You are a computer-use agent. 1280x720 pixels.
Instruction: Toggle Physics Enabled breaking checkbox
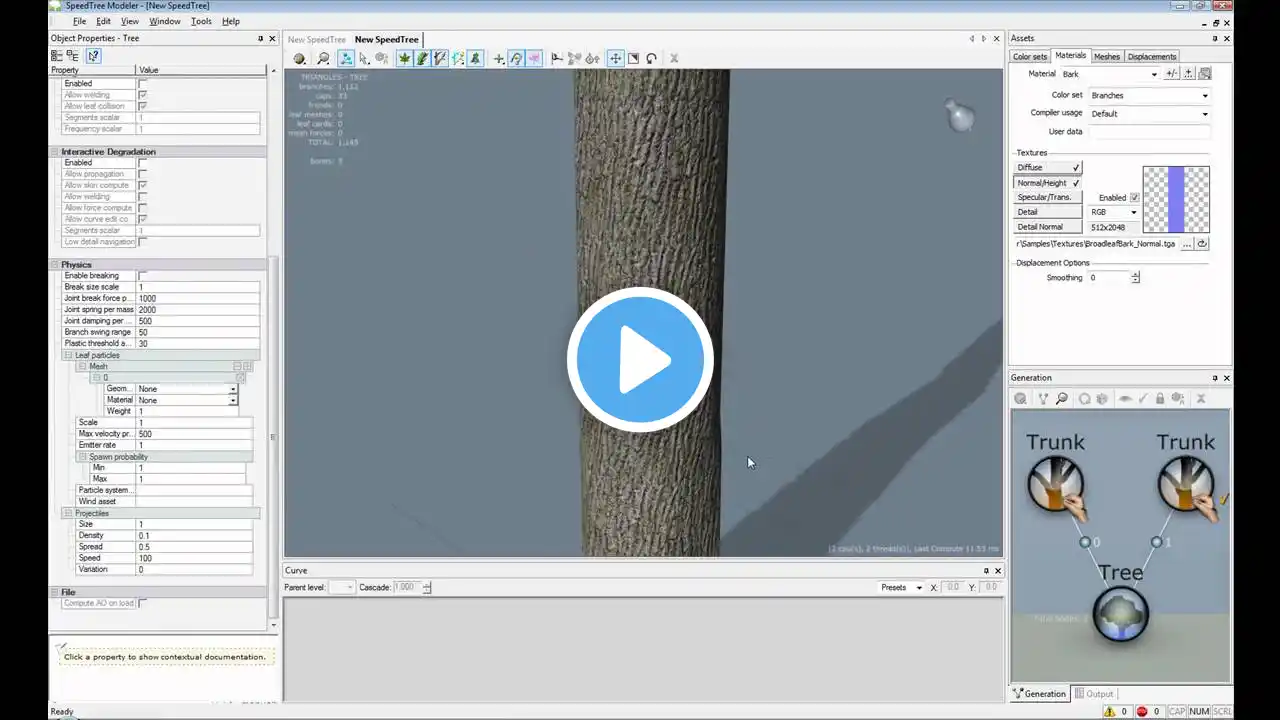(142, 276)
